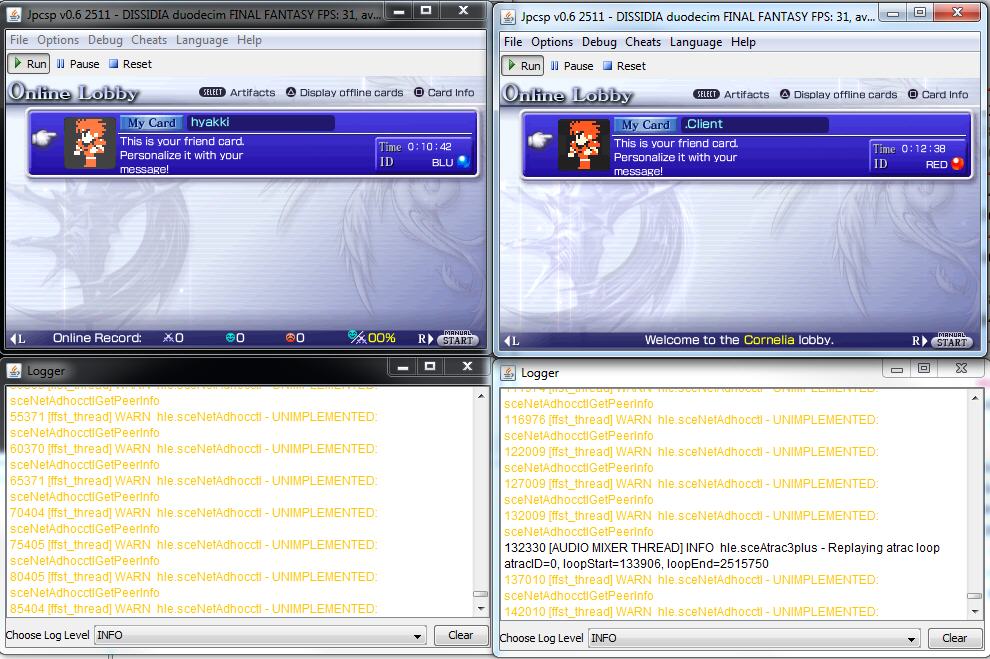The height and width of the screenshot is (659, 990).
Task: Click Run button in left Jpcsp window
Action: pyautogui.click(x=28, y=64)
